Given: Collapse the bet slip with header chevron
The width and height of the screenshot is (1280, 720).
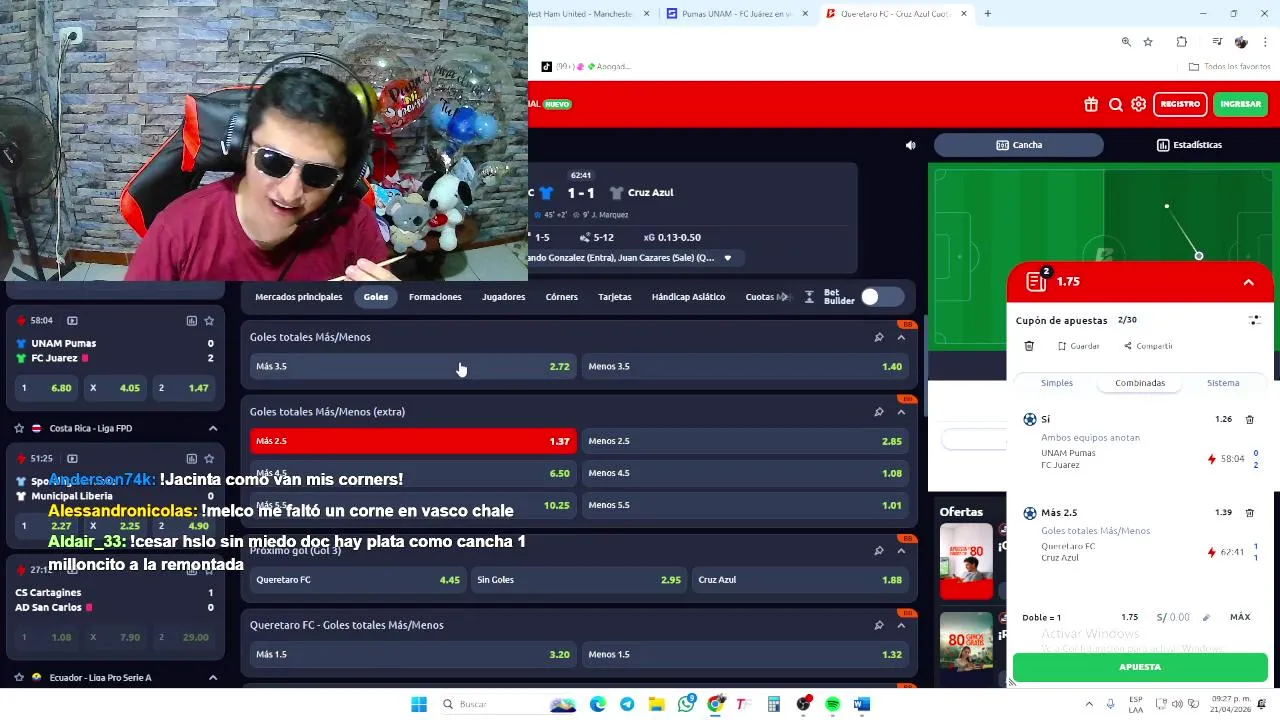Looking at the screenshot, I should pos(1249,283).
